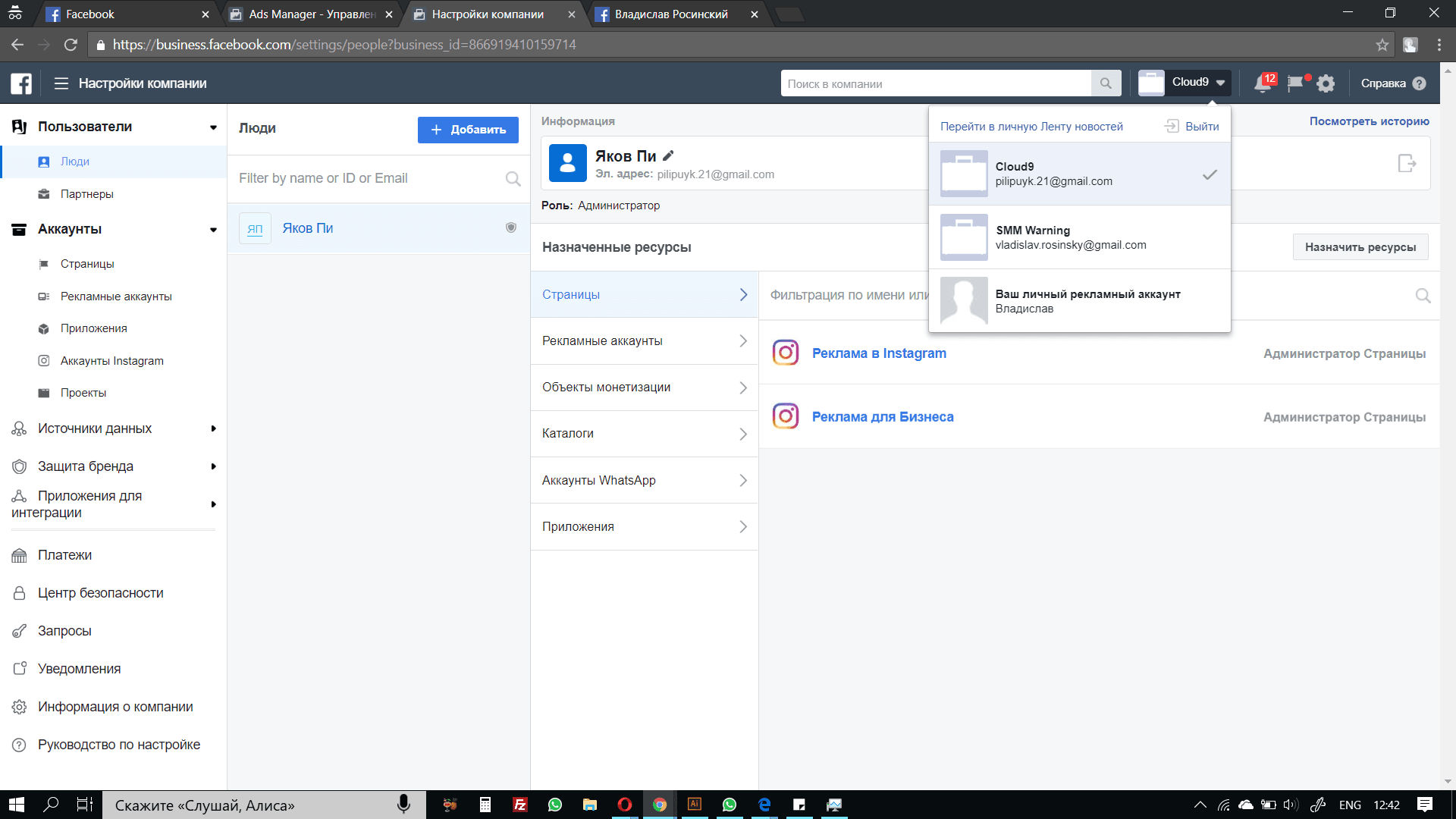The image size is (1456, 819).
Task: Open Аккаунты Instagram in sidebar
Action: pos(114,361)
